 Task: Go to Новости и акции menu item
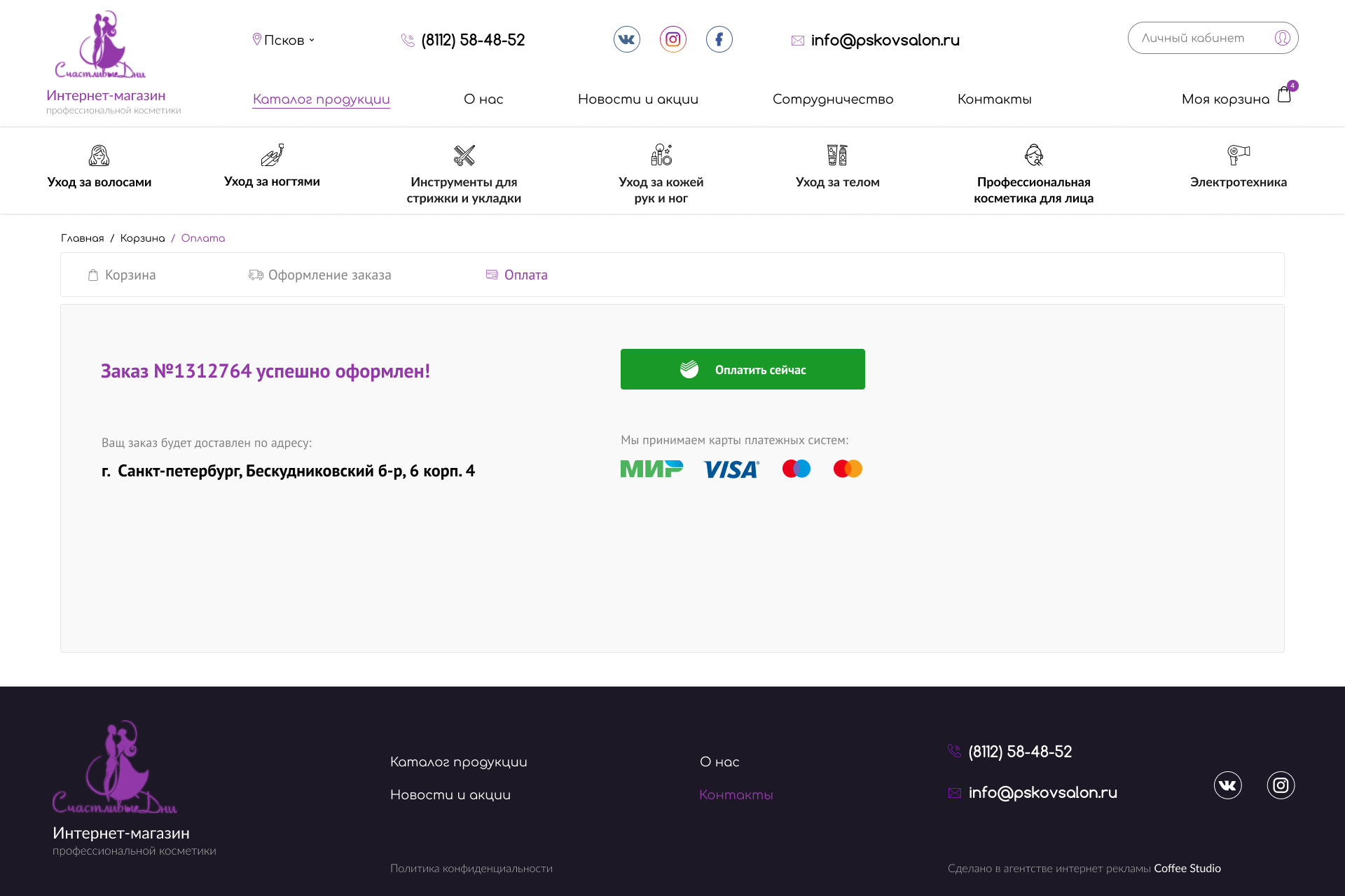click(x=637, y=99)
